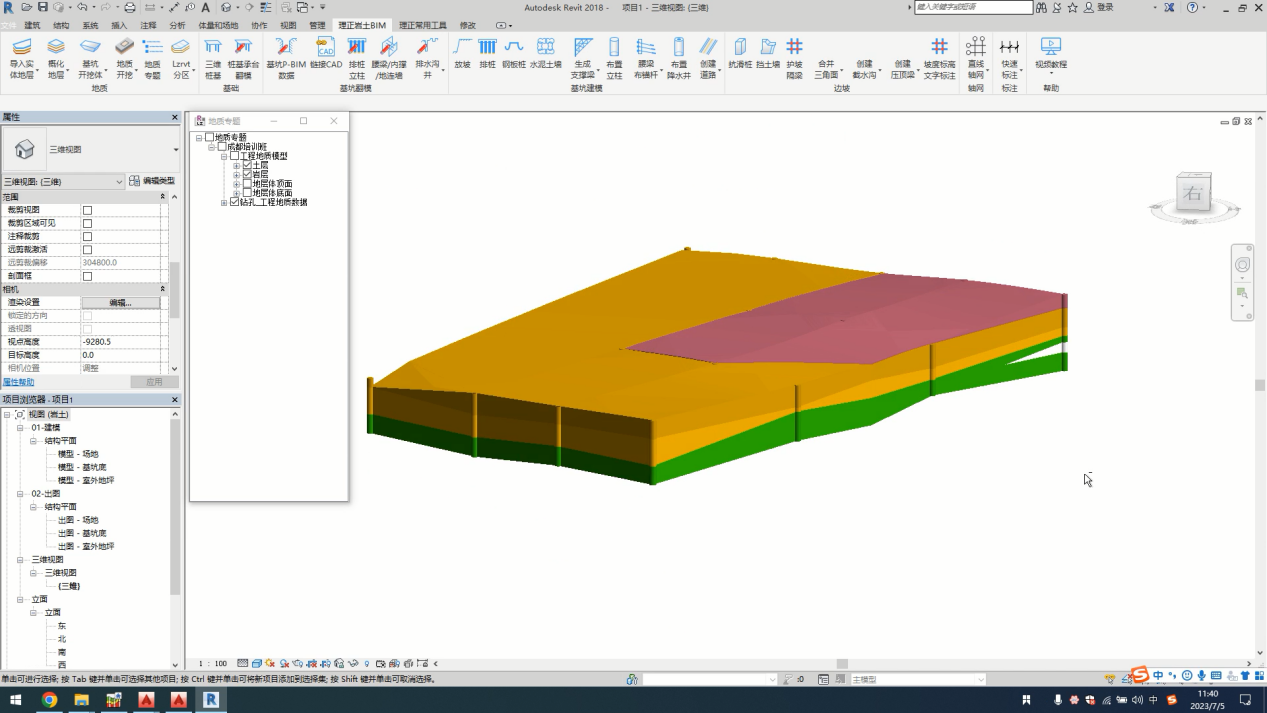Image resolution: width=1267 pixels, height=713 pixels.
Task: Switch to the 理正常用工具 ribbon tab
Action: (423, 25)
